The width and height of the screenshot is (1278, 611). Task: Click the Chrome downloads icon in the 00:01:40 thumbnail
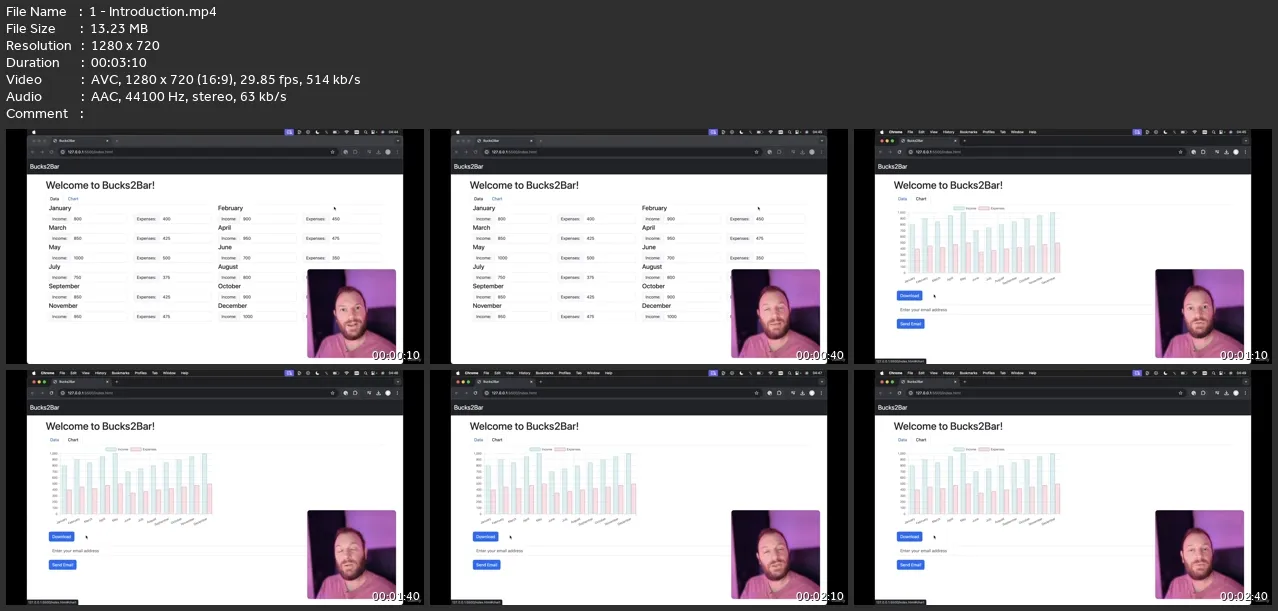tap(379, 393)
